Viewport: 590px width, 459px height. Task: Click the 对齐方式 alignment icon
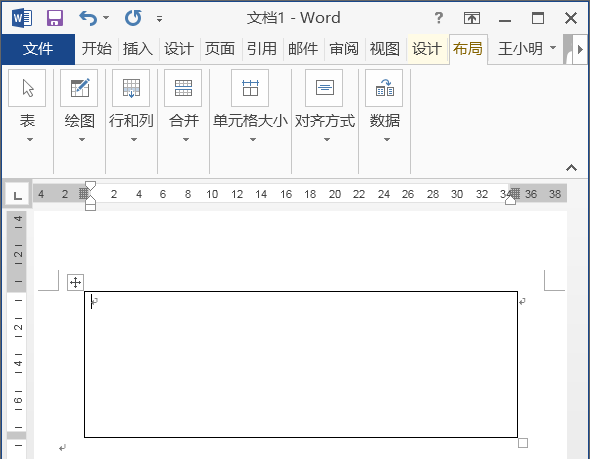(x=324, y=88)
